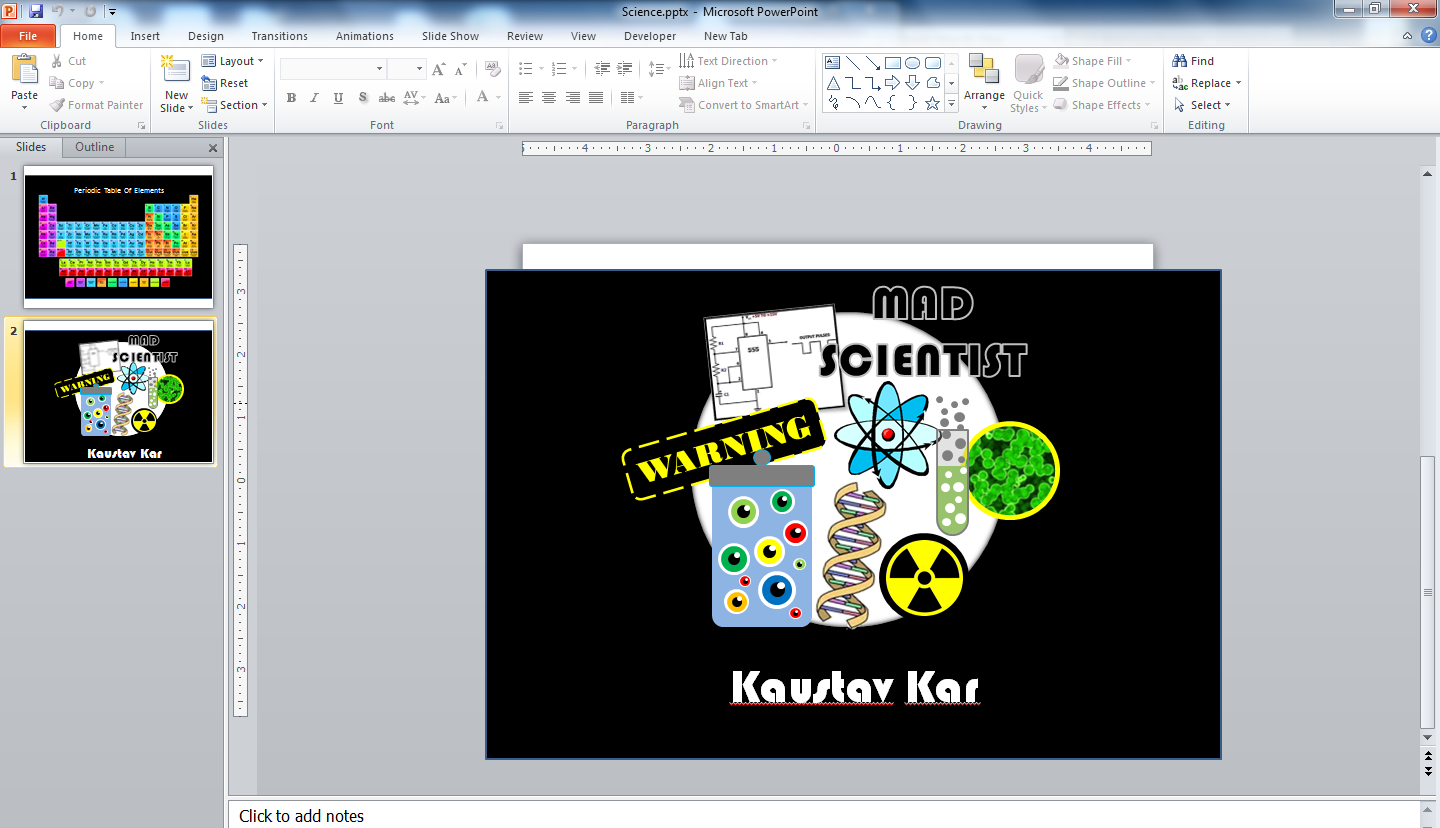
Task: Select the Format Painter tool
Action: point(96,105)
